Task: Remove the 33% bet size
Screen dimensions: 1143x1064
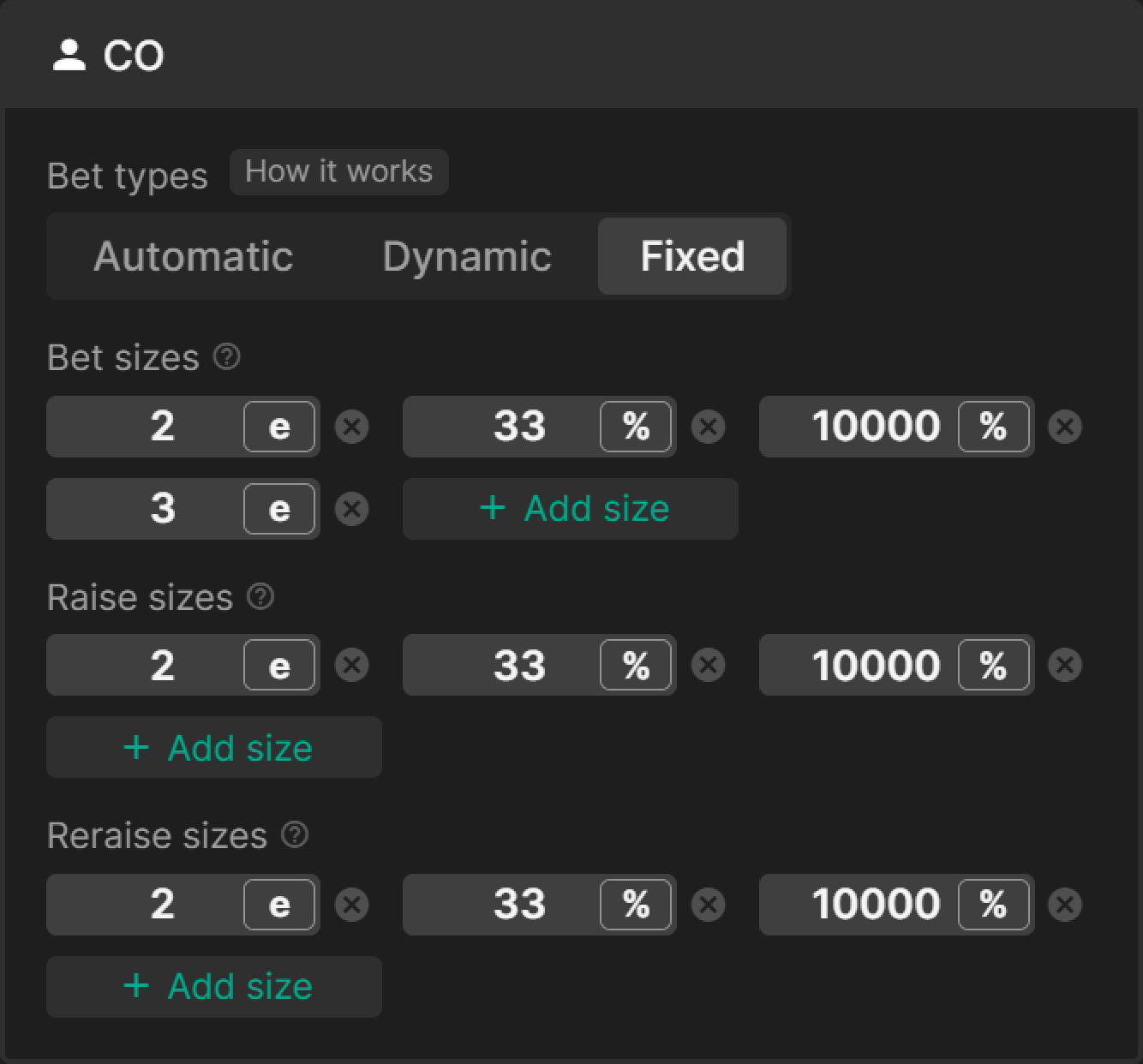Action: point(708,427)
